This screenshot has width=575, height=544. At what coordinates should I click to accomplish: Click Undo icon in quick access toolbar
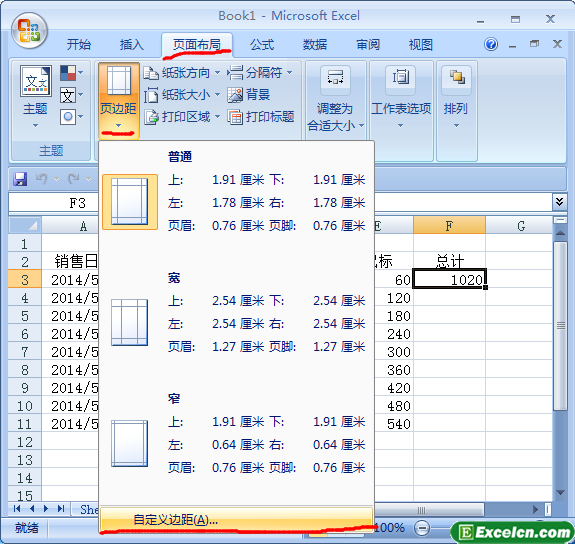(x=42, y=179)
